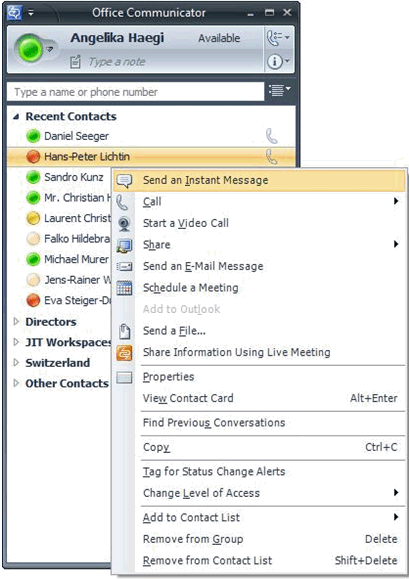
Task: Choose Share Information Using Live Meeting
Action: pyautogui.click(x=259, y=352)
